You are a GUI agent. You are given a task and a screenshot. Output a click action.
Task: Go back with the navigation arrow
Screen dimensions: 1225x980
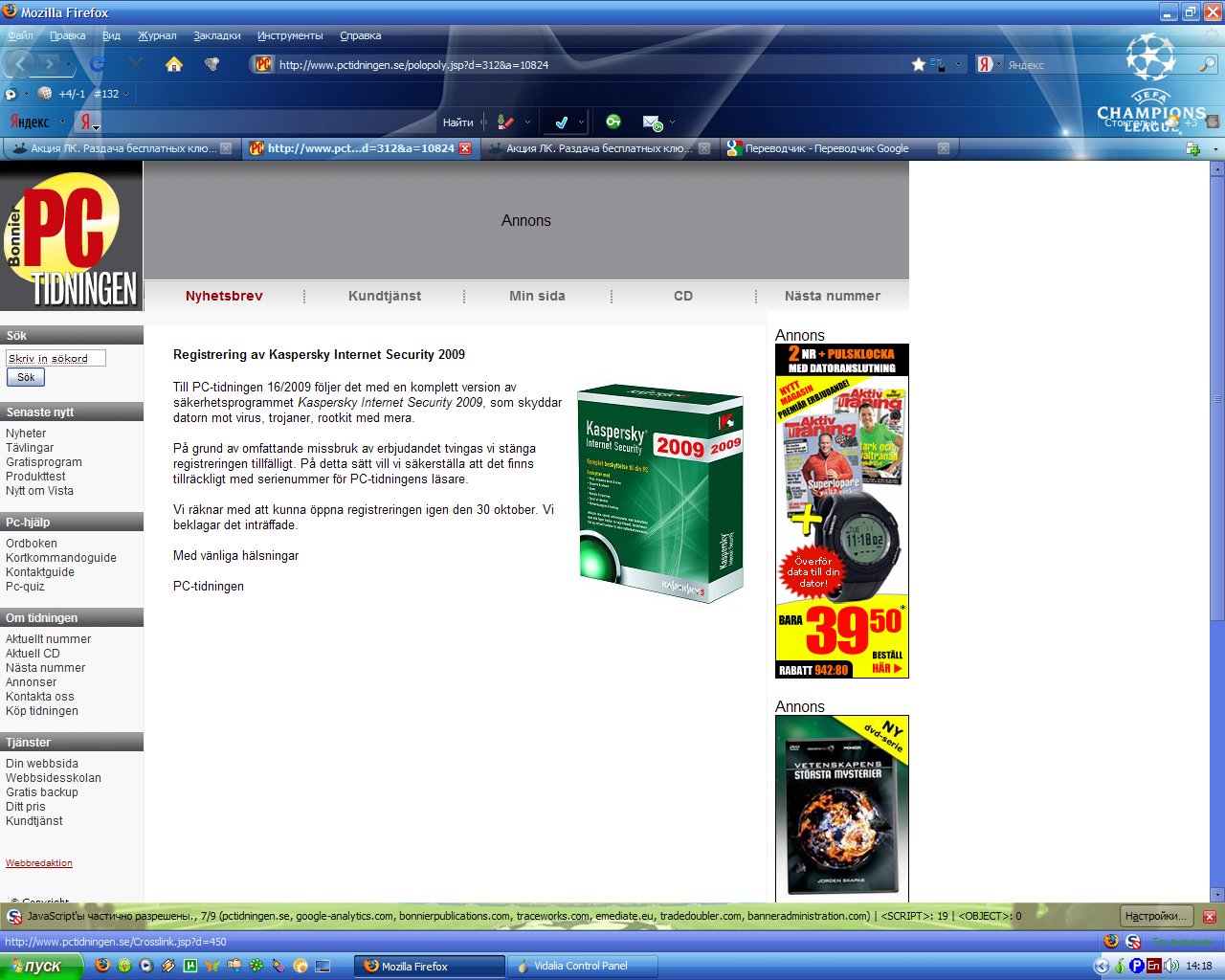point(20,64)
